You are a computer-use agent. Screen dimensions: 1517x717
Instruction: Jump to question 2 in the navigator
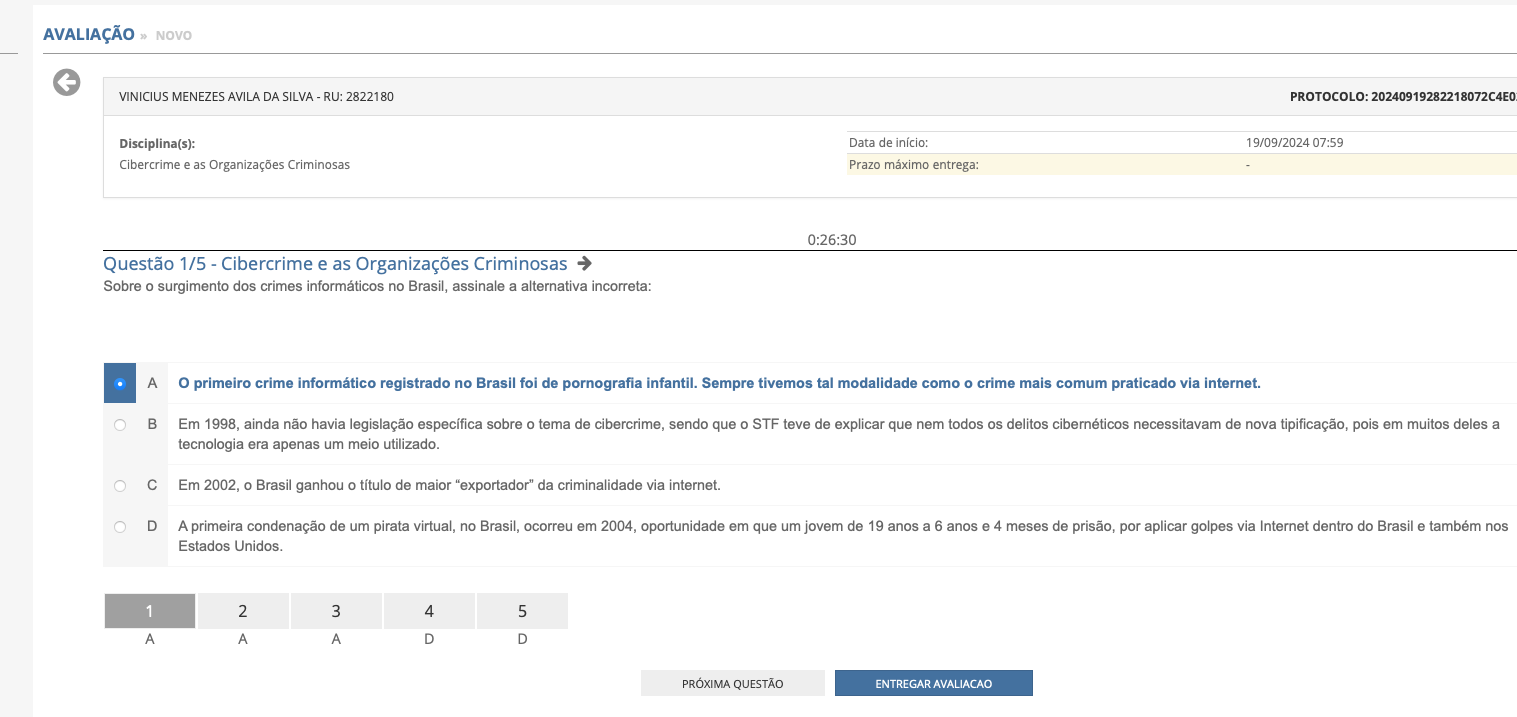tap(243, 611)
